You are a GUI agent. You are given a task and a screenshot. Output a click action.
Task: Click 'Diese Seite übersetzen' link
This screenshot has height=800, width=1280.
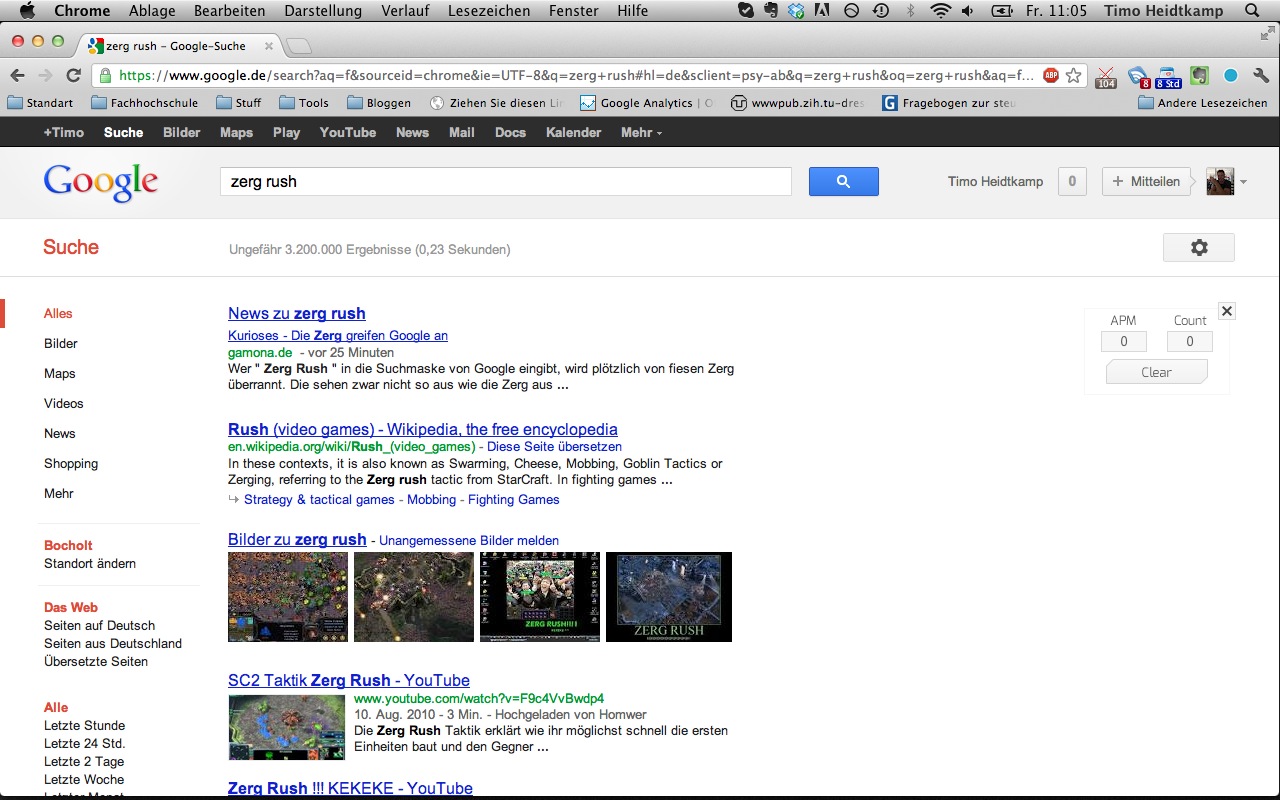click(x=554, y=447)
